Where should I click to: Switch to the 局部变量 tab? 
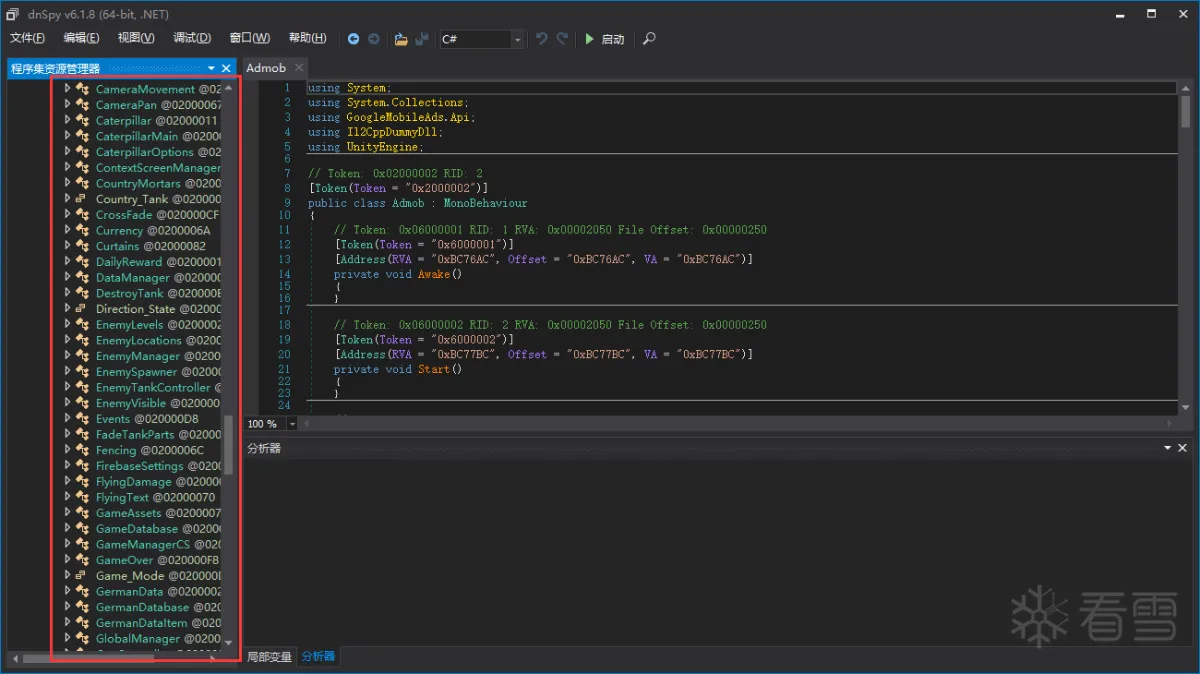[x=270, y=657]
